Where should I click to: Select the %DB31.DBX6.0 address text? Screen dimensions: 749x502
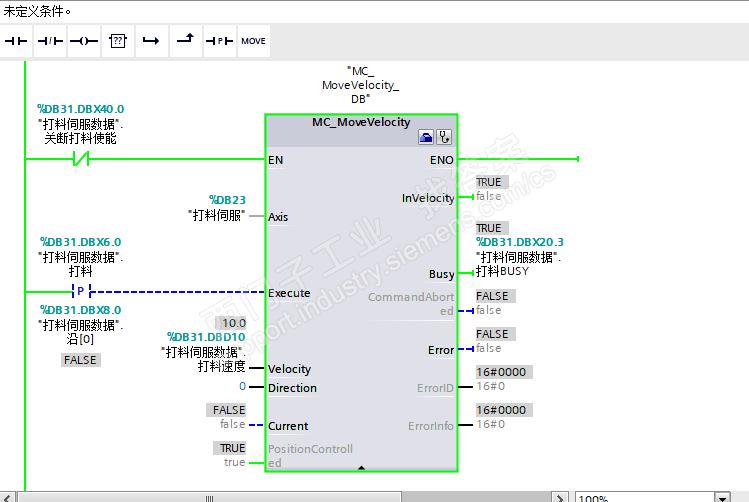(81, 242)
